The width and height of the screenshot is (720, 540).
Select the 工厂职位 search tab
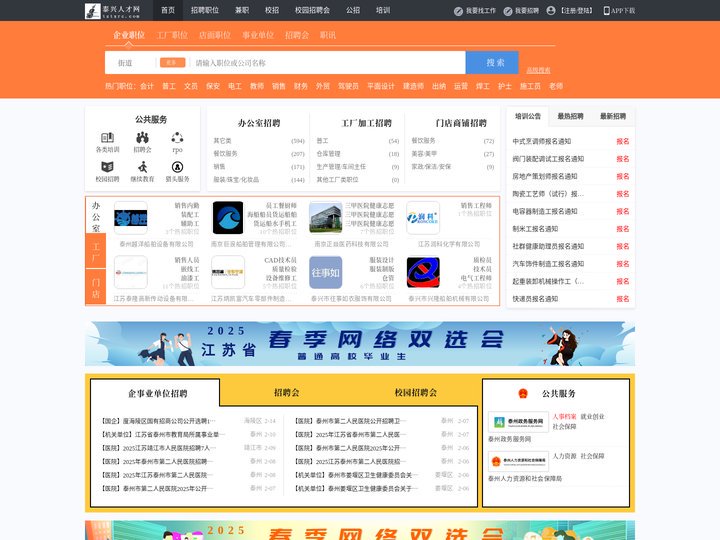click(x=172, y=35)
